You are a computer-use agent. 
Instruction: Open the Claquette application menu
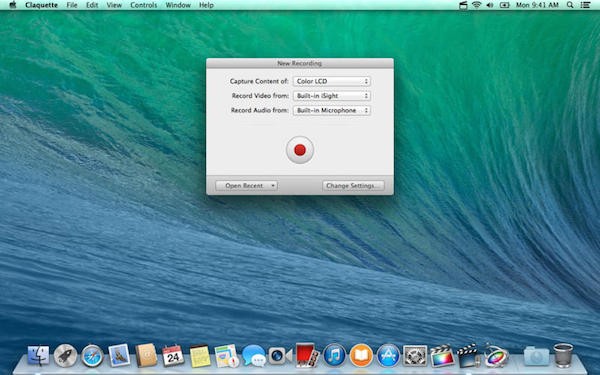[41, 5]
